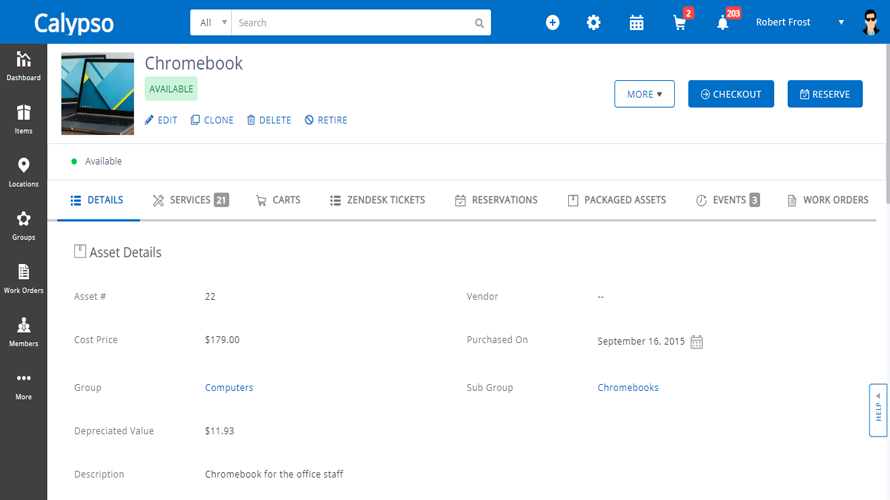Open the notifications bell icon
The height and width of the screenshot is (500, 890).
[723, 22]
